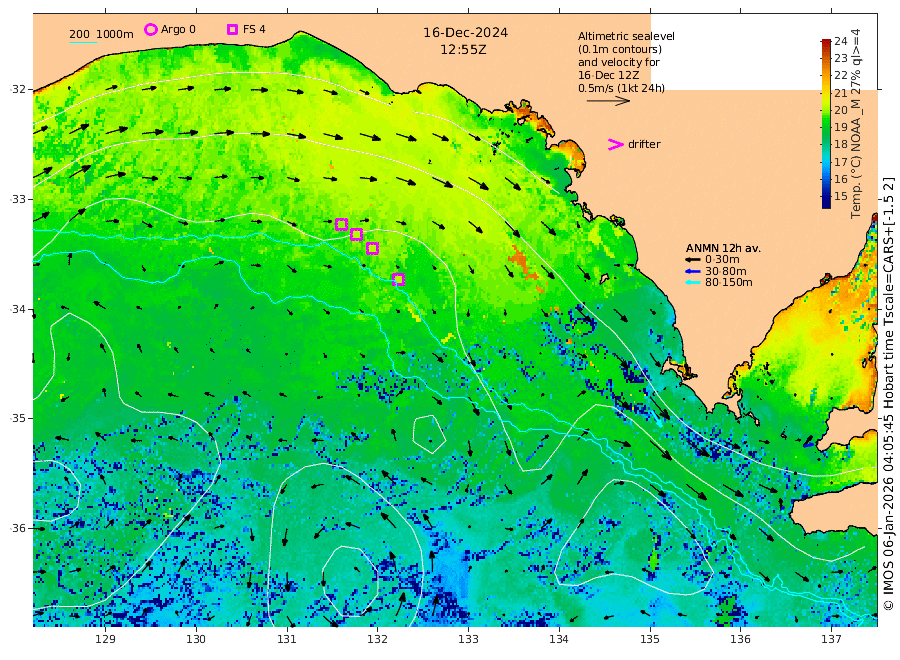Click the '16-Dec 12Z' caption line
This screenshot has height=660, width=900.
pos(608,75)
